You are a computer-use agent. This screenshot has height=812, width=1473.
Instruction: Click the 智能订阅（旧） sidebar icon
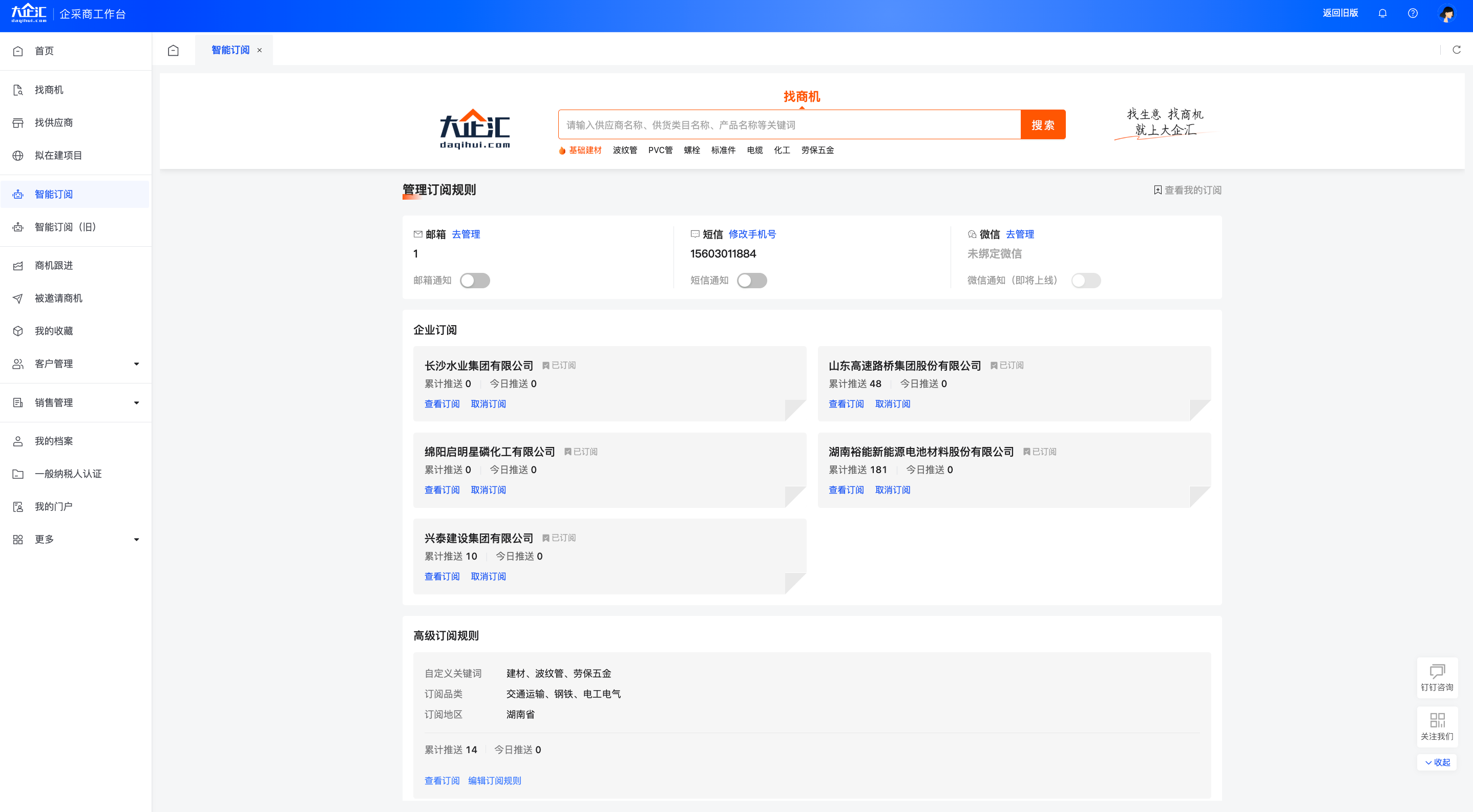pos(18,227)
